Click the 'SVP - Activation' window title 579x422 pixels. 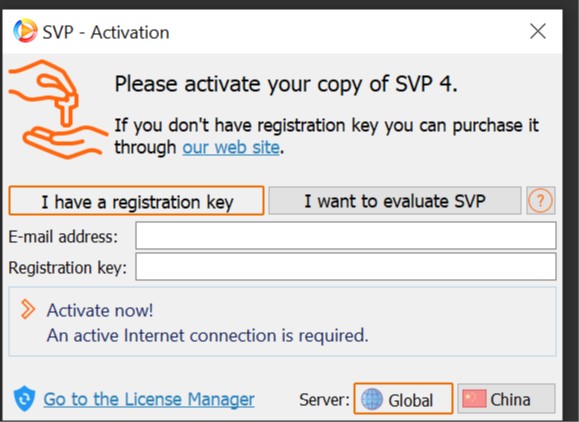[106, 32]
